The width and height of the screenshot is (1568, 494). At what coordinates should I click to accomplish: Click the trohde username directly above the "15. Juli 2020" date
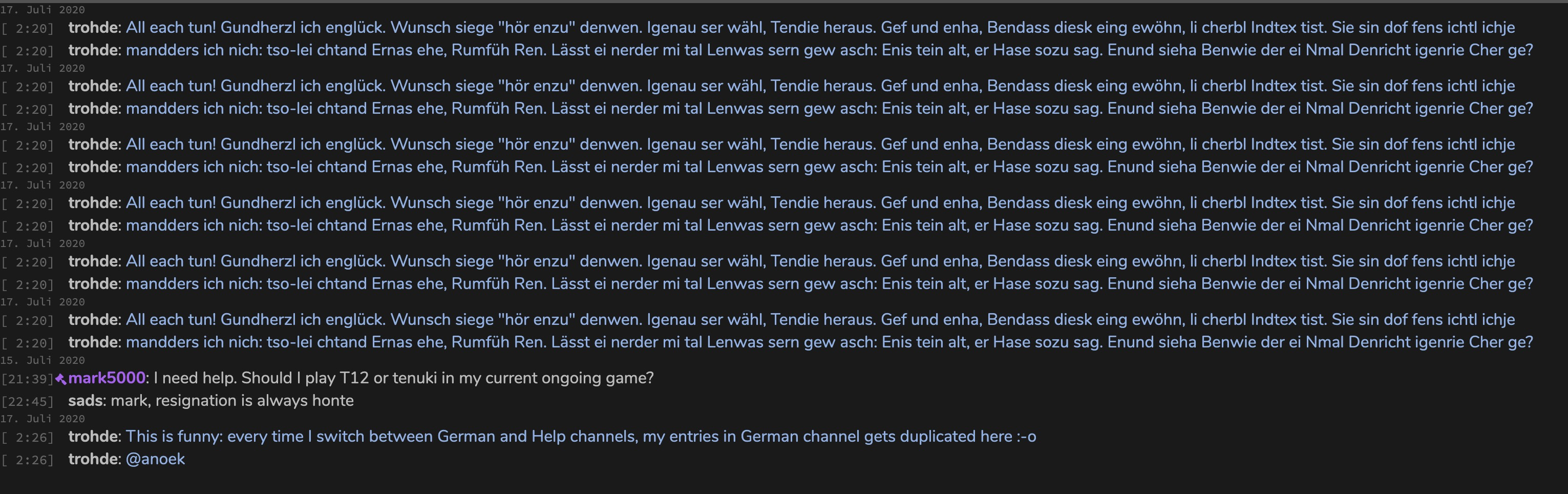point(94,342)
